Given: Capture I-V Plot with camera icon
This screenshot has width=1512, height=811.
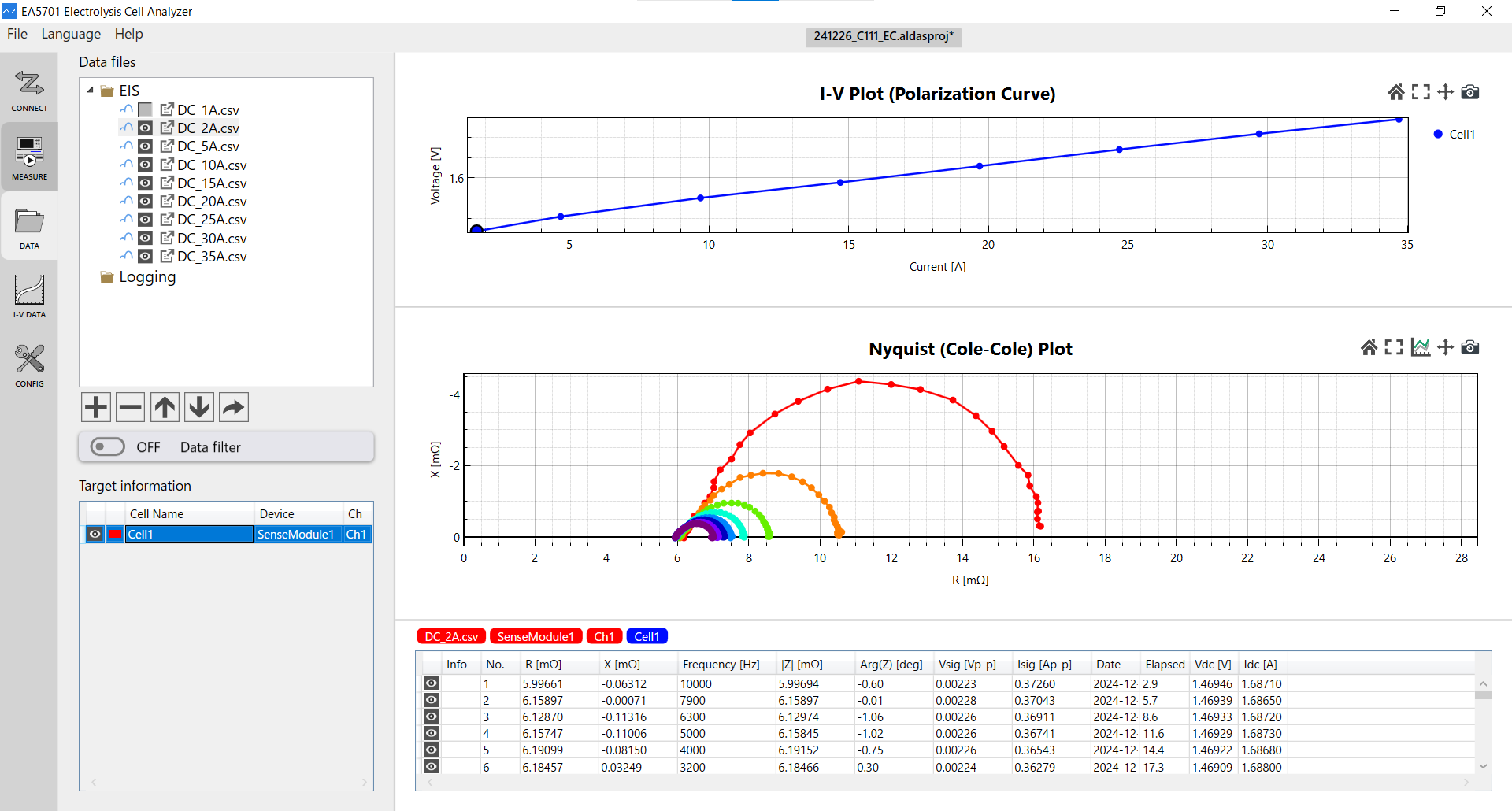Looking at the screenshot, I should 1469,92.
